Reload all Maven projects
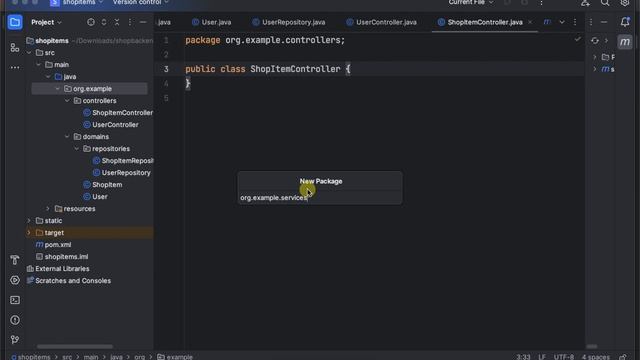This screenshot has height=360, width=640. [x=595, y=40]
